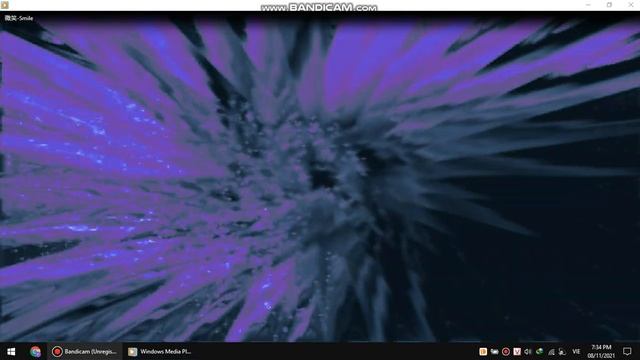The width and height of the screenshot is (640, 360).
Task: Click the Smile track title text
Action: (19, 18)
